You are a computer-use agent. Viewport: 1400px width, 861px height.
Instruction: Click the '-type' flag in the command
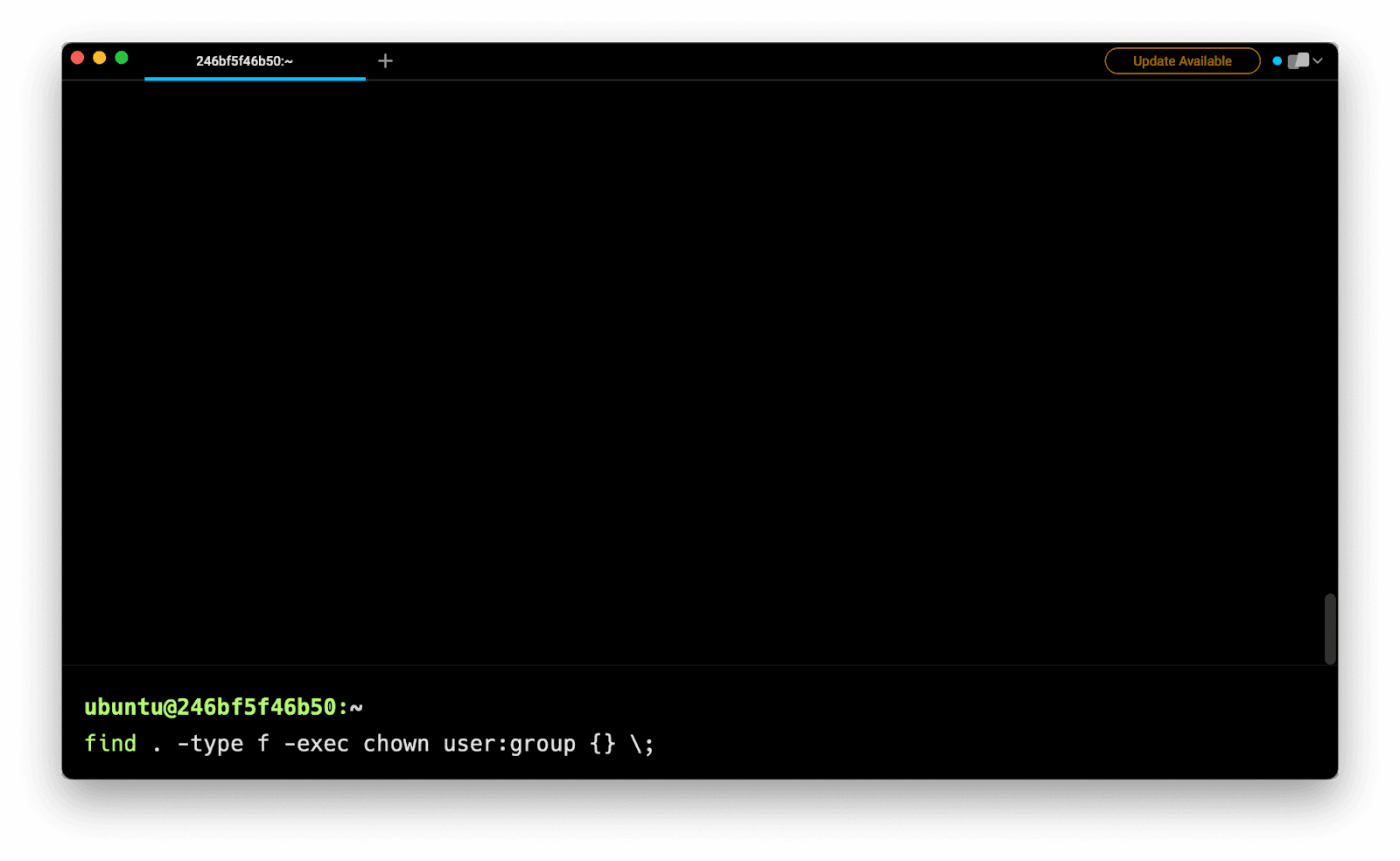(x=210, y=744)
